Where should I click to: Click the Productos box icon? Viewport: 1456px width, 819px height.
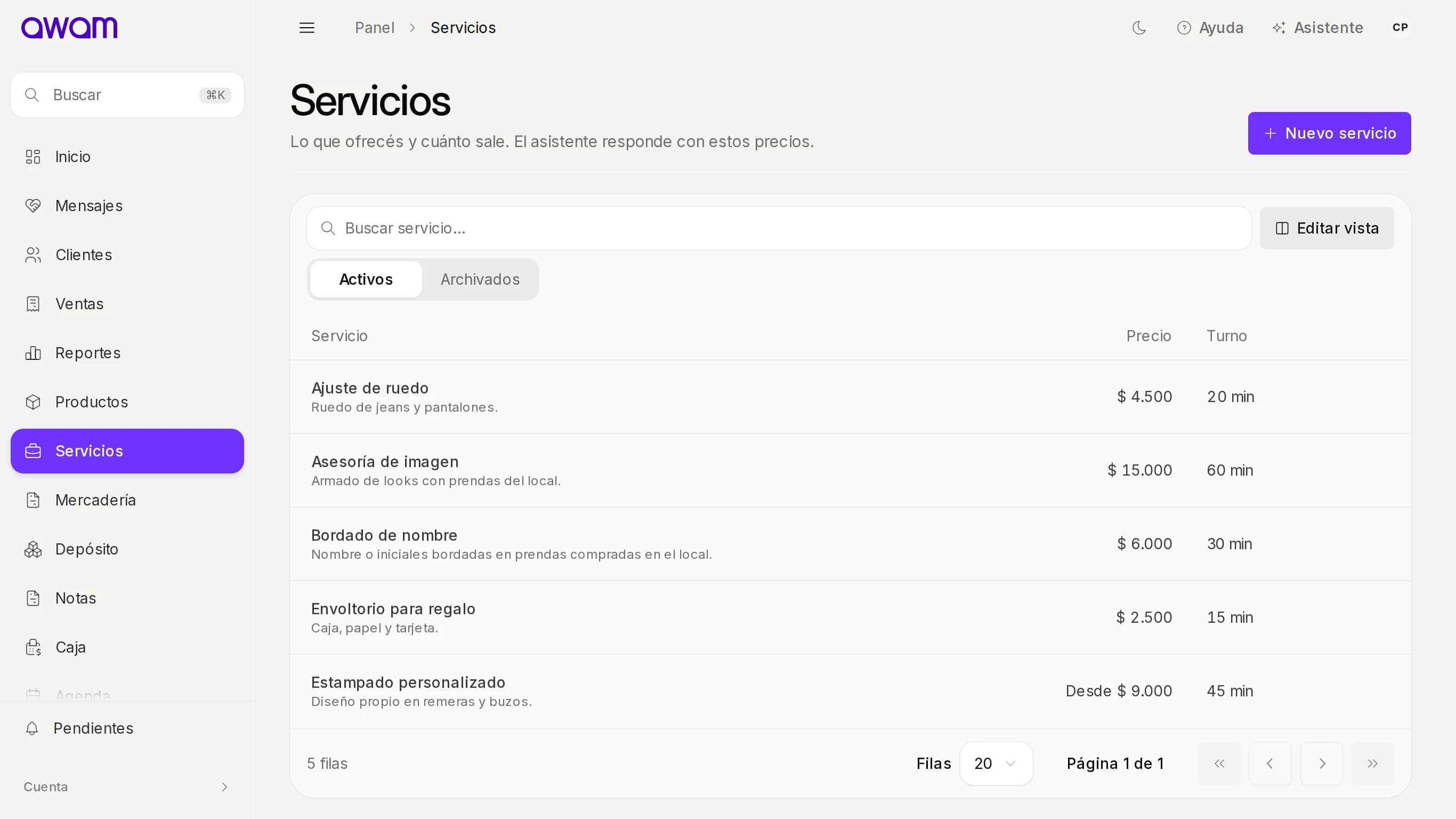[x=34, y=402]
